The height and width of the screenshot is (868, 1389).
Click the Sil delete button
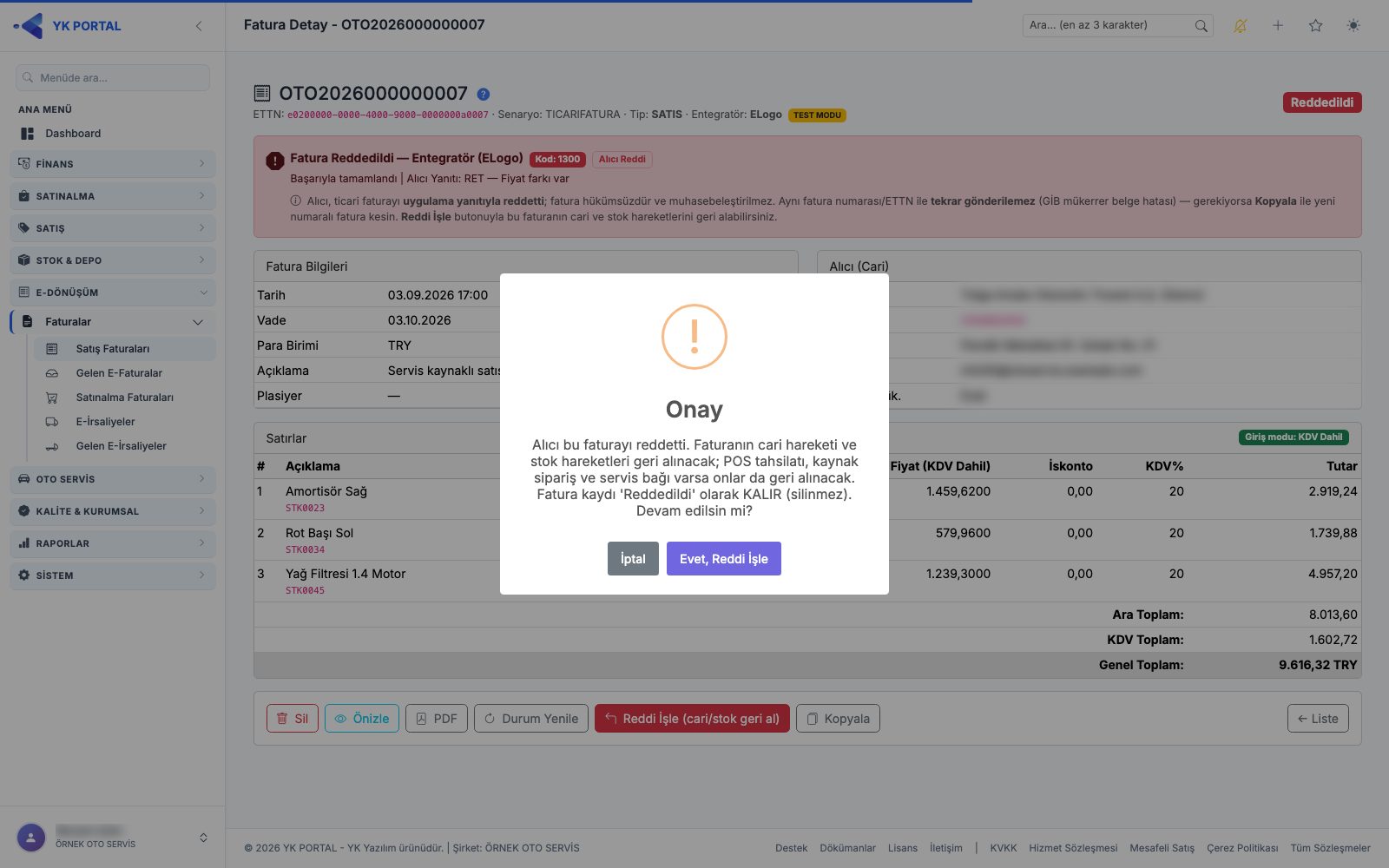pos(293,719)
